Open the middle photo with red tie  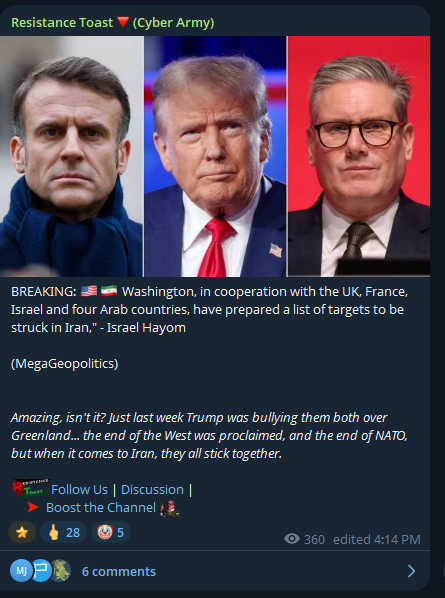(215, 156)
